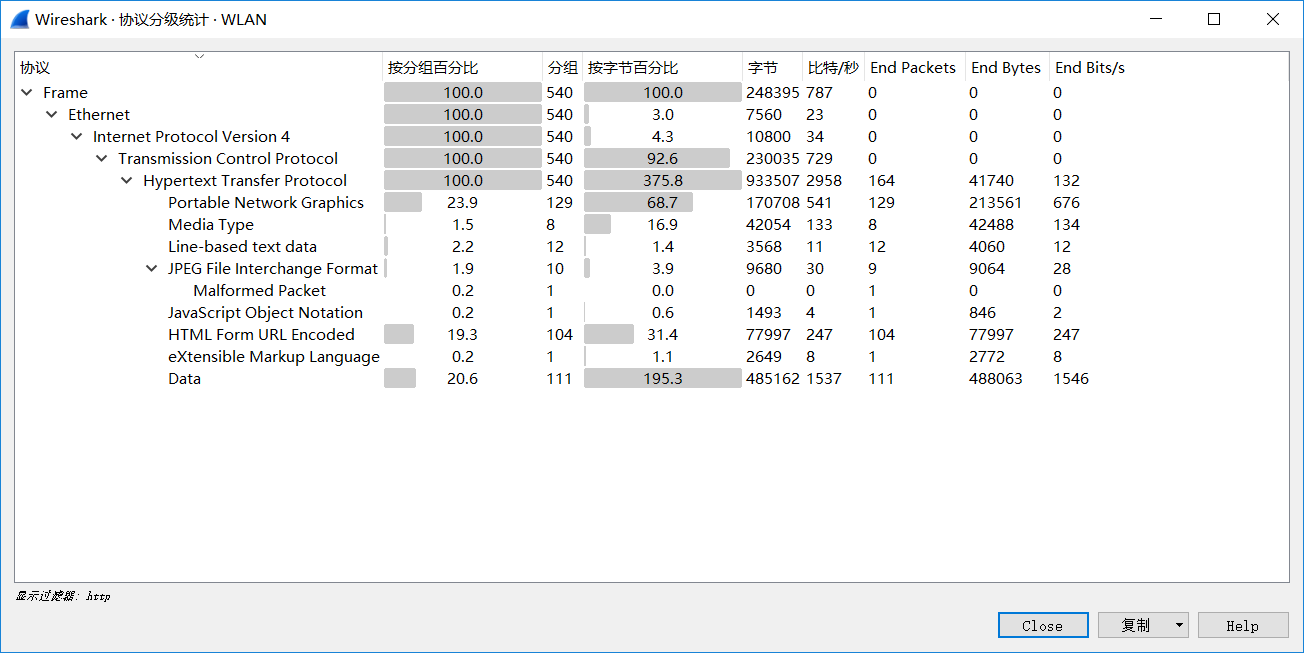Click the Wireshark shark fin title icon
Screen dimensions: 1304x653
coord(19,19)
